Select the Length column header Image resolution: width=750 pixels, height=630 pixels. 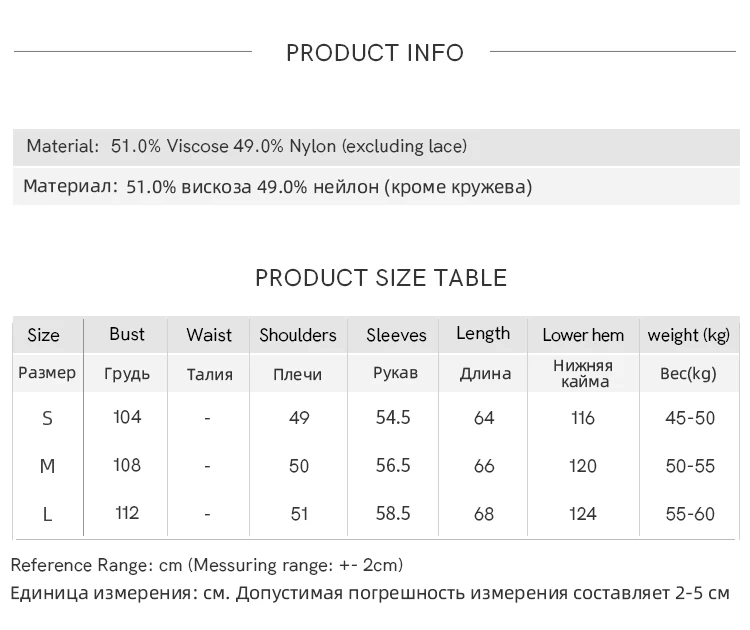(483, 334)
